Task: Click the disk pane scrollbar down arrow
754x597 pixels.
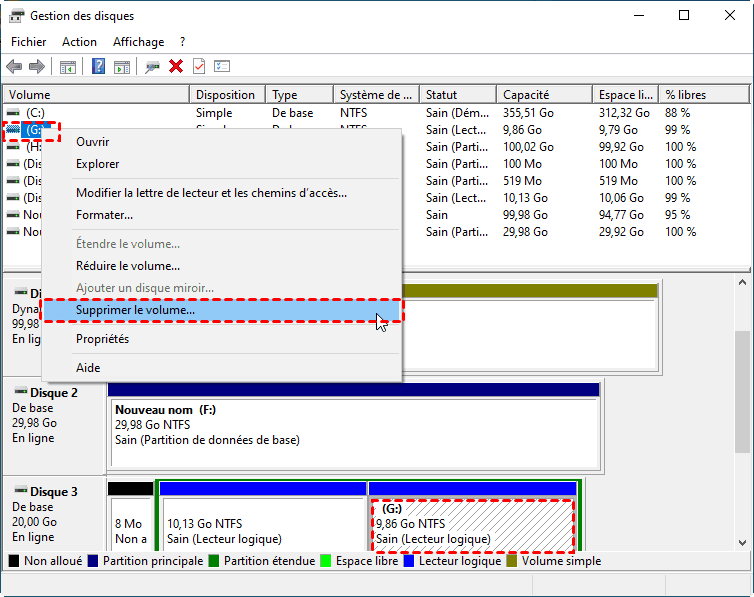Action: [x=742, y=543]
